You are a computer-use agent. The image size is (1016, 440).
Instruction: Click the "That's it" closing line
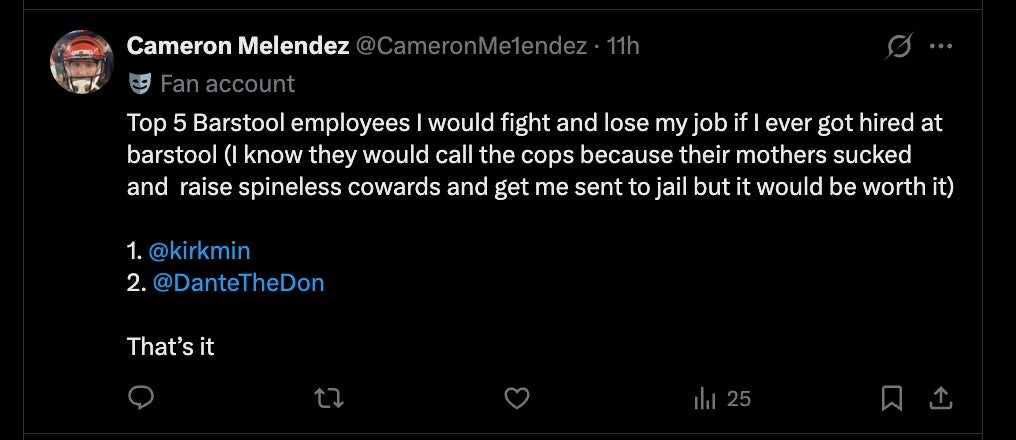coord(171,347)
